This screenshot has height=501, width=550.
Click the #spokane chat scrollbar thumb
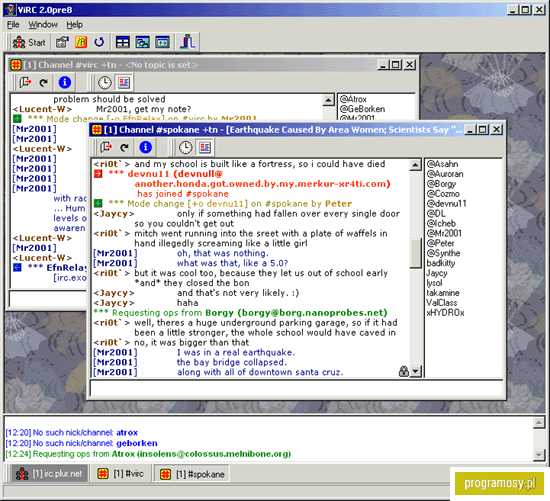[415, 254]
